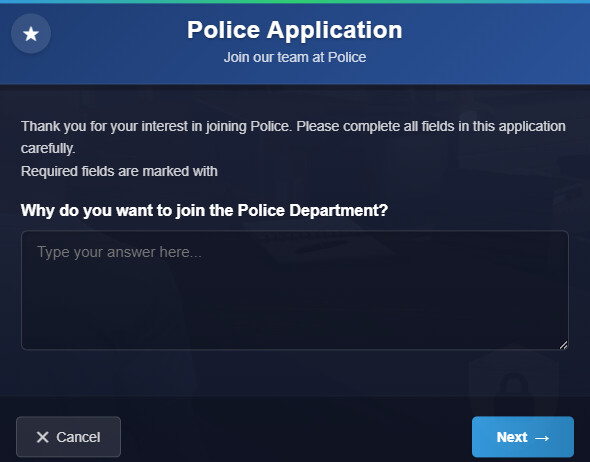The image size is (590, 462).
Task: Click the 'Why do you want to join' question label
Action: (204, 210)
